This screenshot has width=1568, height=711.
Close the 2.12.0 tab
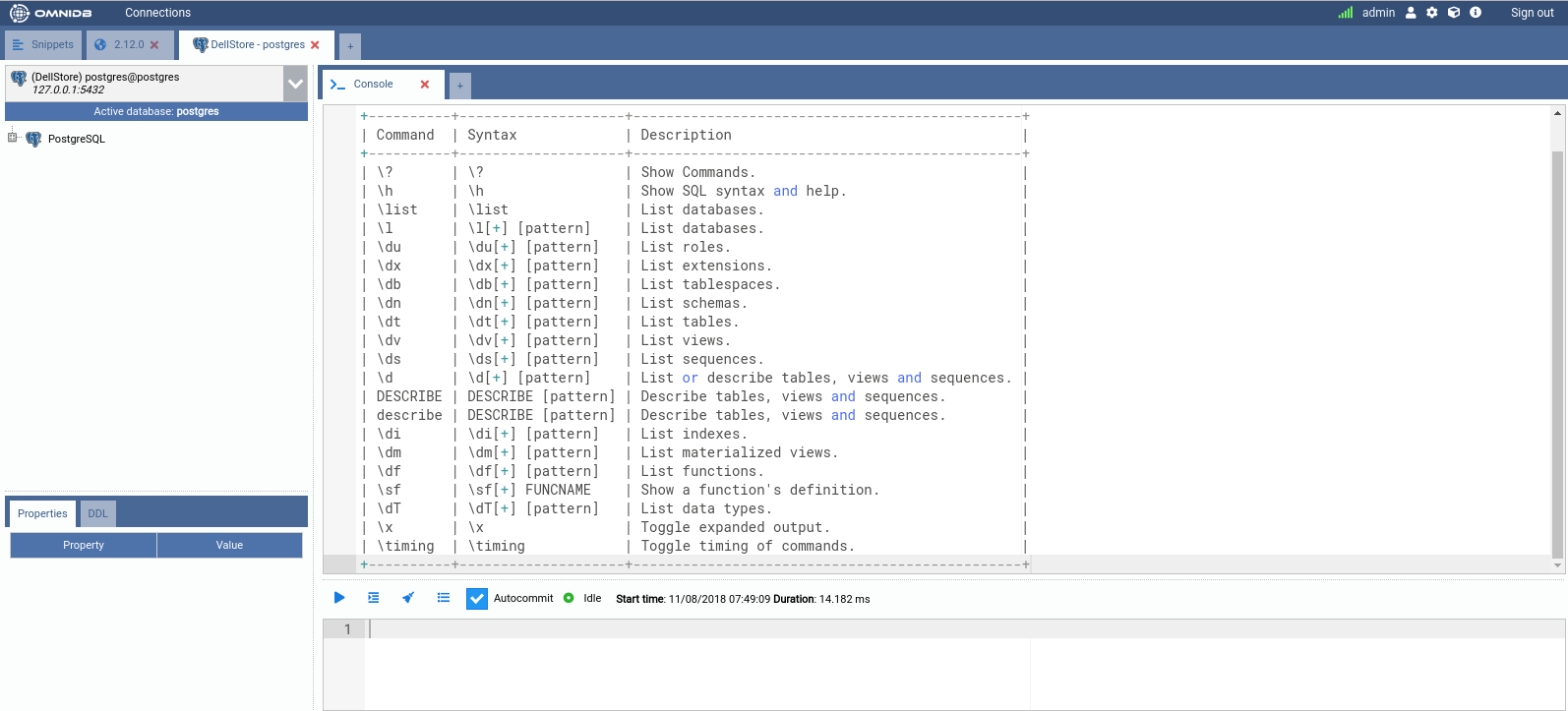point(154,45)
